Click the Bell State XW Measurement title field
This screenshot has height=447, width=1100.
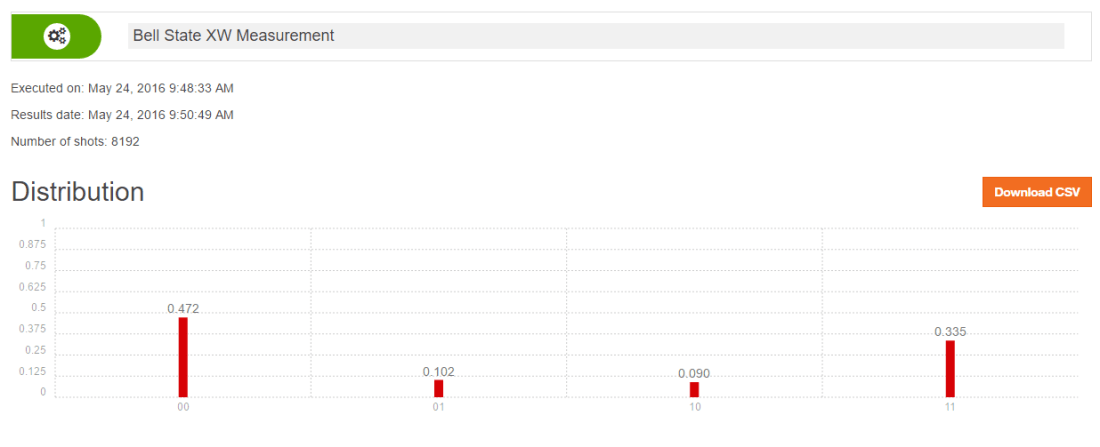[x=596, y=36]
